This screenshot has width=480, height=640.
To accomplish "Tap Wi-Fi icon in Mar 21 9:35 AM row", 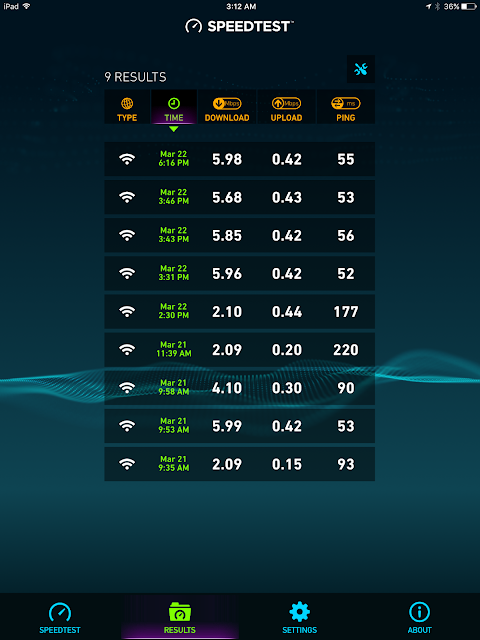I will [x=127, y=464].
